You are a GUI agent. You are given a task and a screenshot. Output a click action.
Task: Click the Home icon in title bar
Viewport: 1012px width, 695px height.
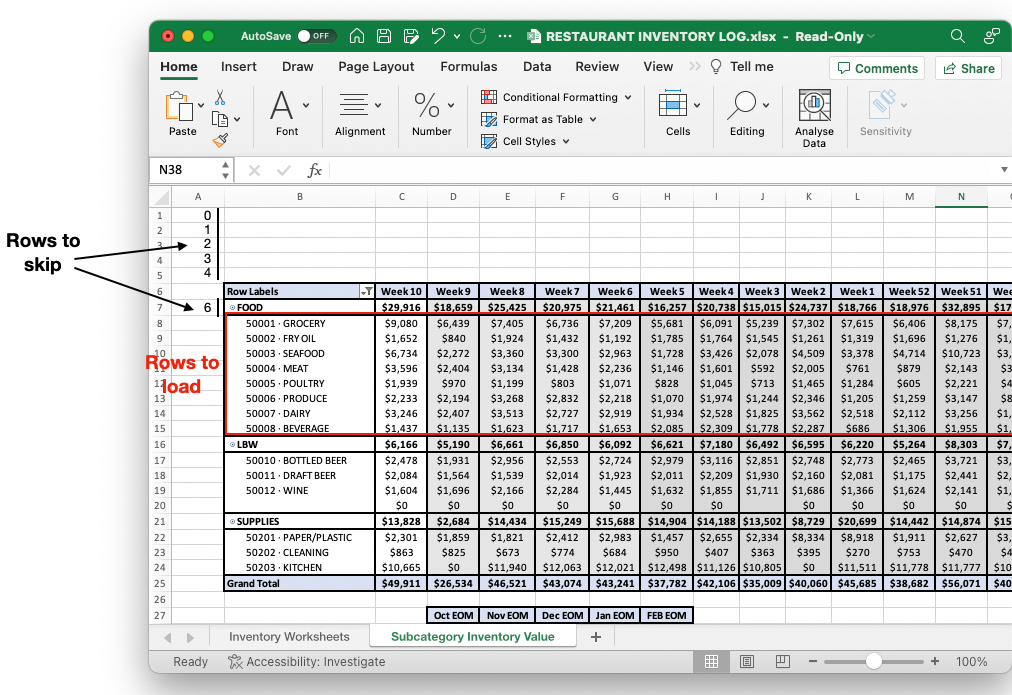tap(357, 36)
